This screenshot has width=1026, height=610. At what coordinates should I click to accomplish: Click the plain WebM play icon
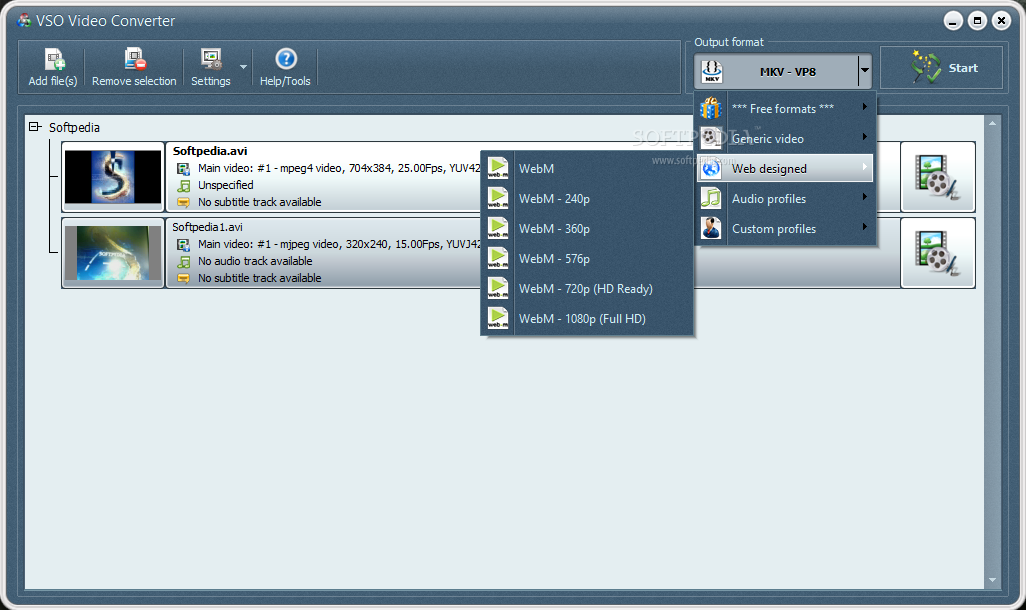pyautogui.click(x=498, y=168)
